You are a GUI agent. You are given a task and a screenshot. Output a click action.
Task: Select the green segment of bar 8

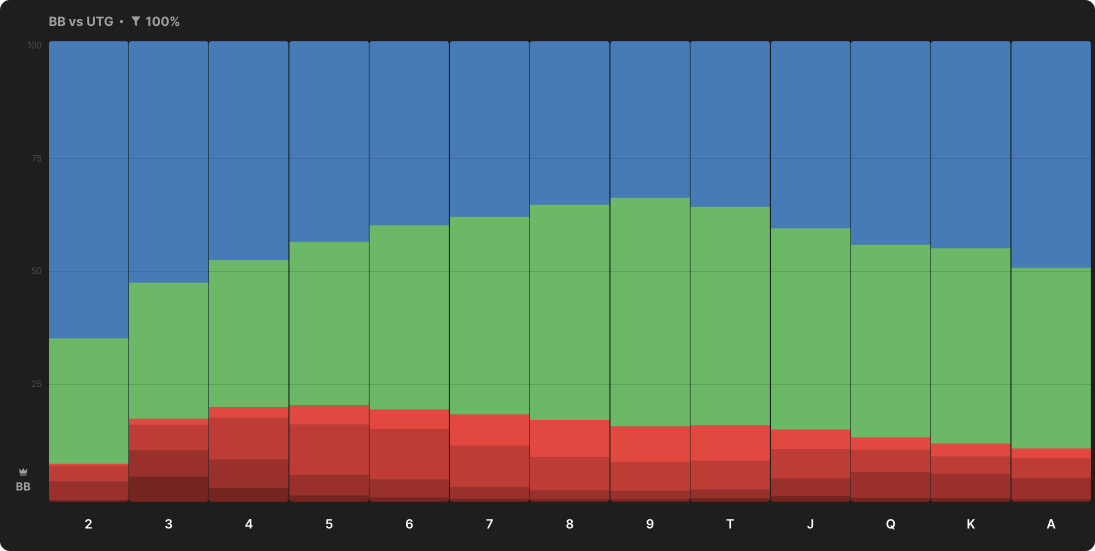point(570,312)
